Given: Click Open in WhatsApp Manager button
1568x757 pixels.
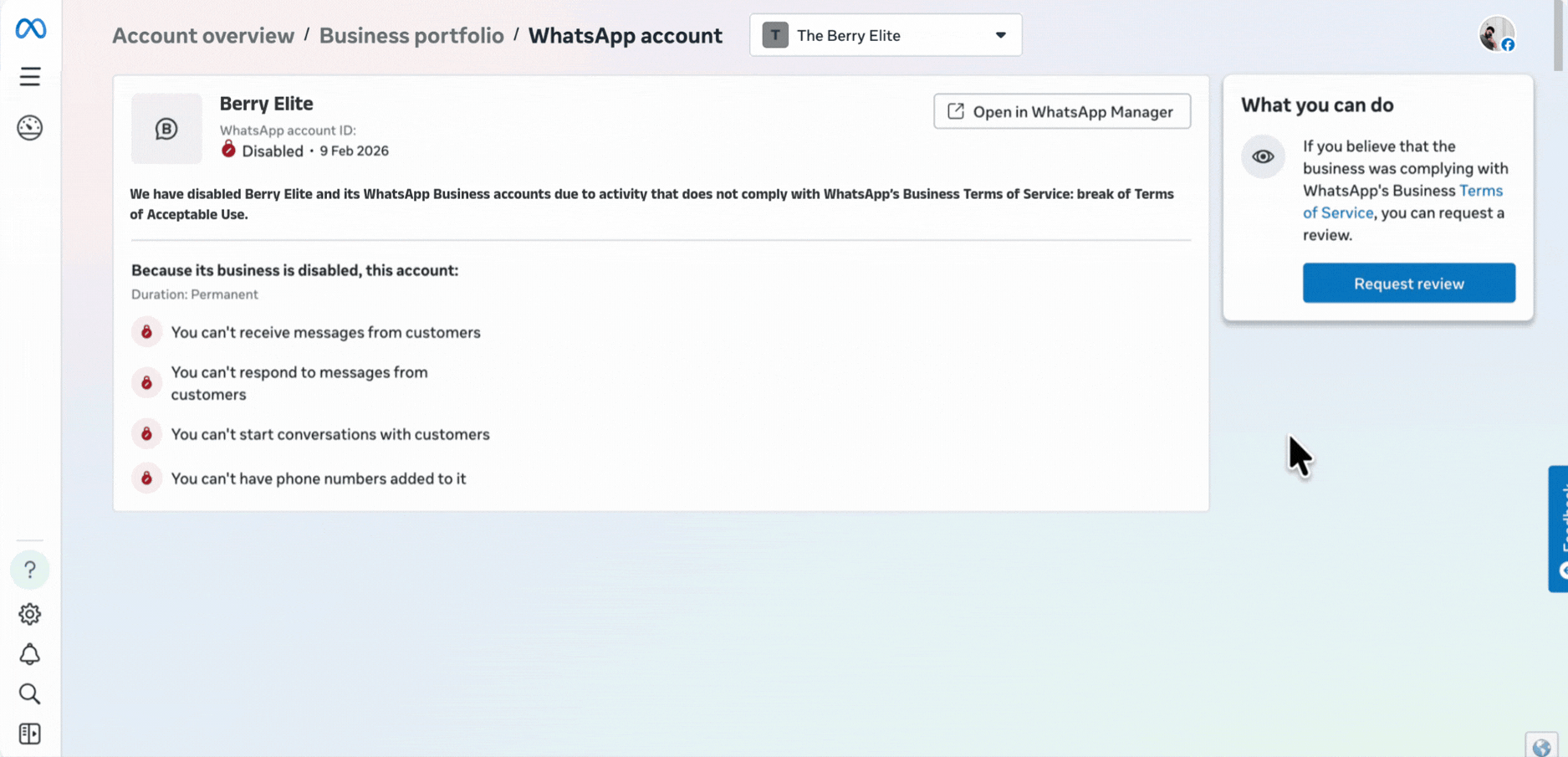Looking at the screenshot, I should 1062,111.
